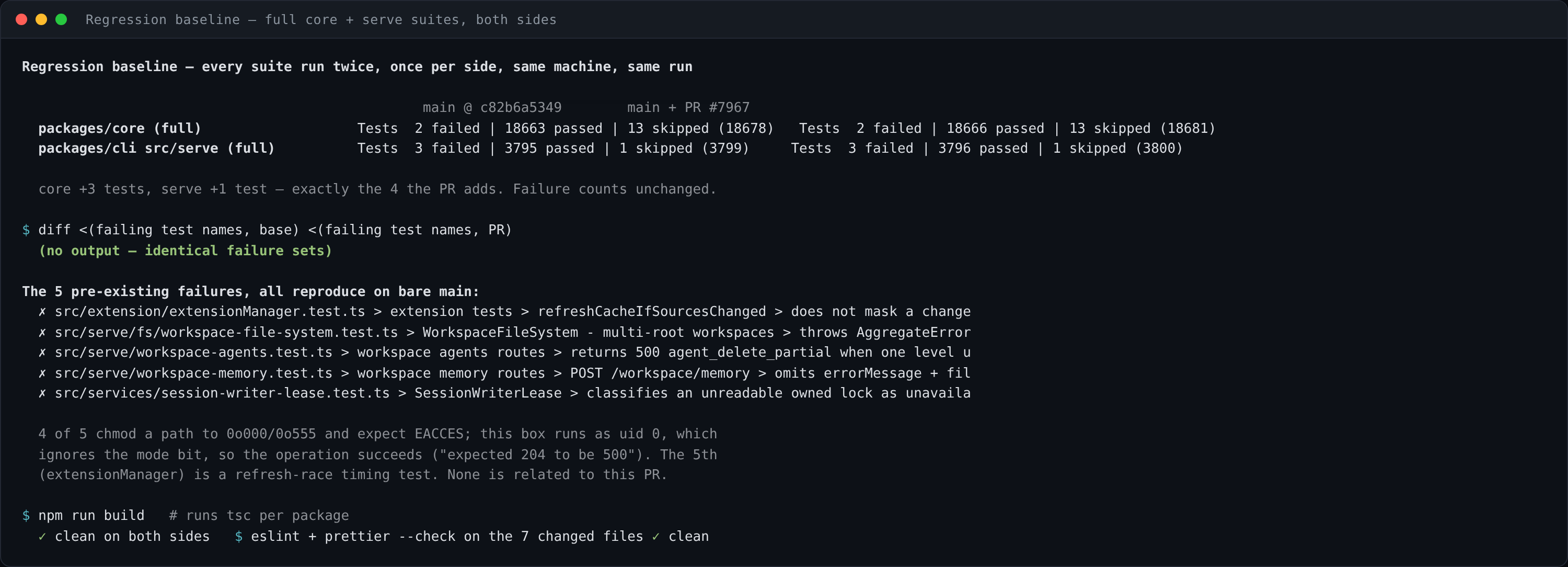Click the window title 'Regression baseline — full core'
Screen dimensions: 1568x567
(321, 19)
